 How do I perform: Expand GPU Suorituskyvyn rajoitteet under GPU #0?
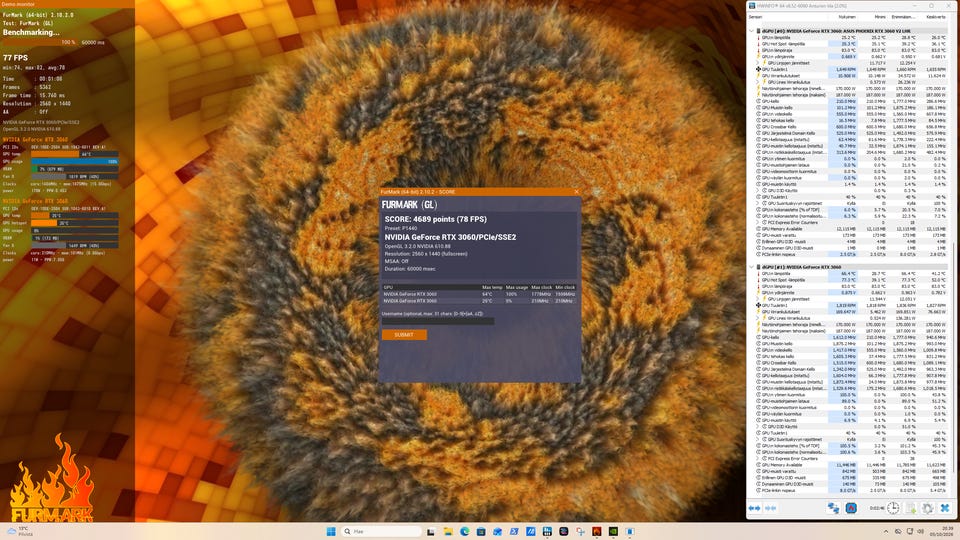pyautogui.click(x=759, y=203)
